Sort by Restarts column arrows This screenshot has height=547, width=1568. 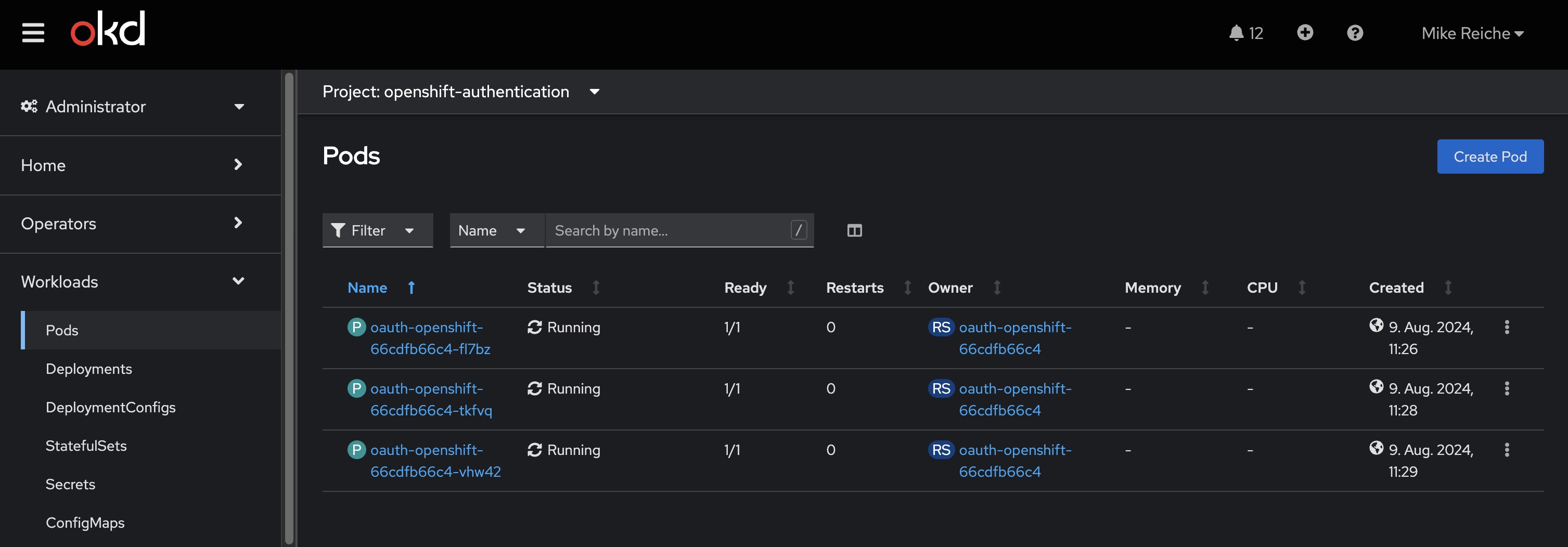(908, 288)
